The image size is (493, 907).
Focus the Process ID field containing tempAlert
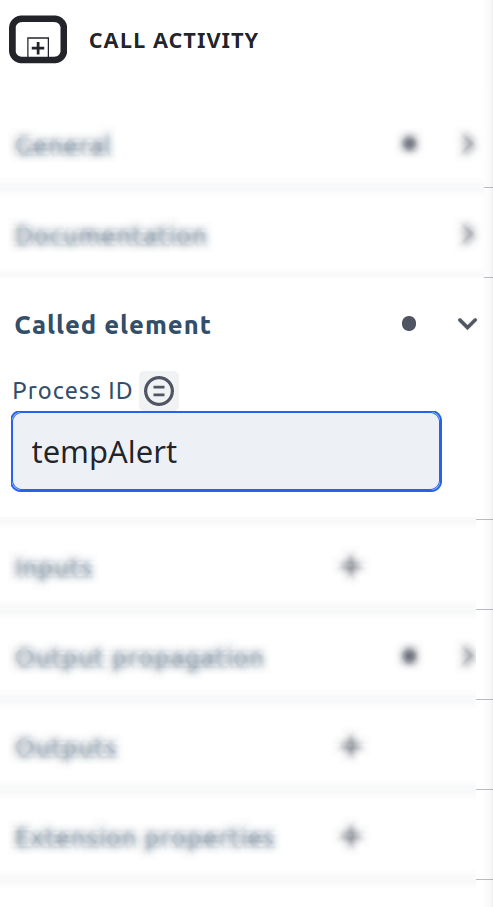(226, 452)
